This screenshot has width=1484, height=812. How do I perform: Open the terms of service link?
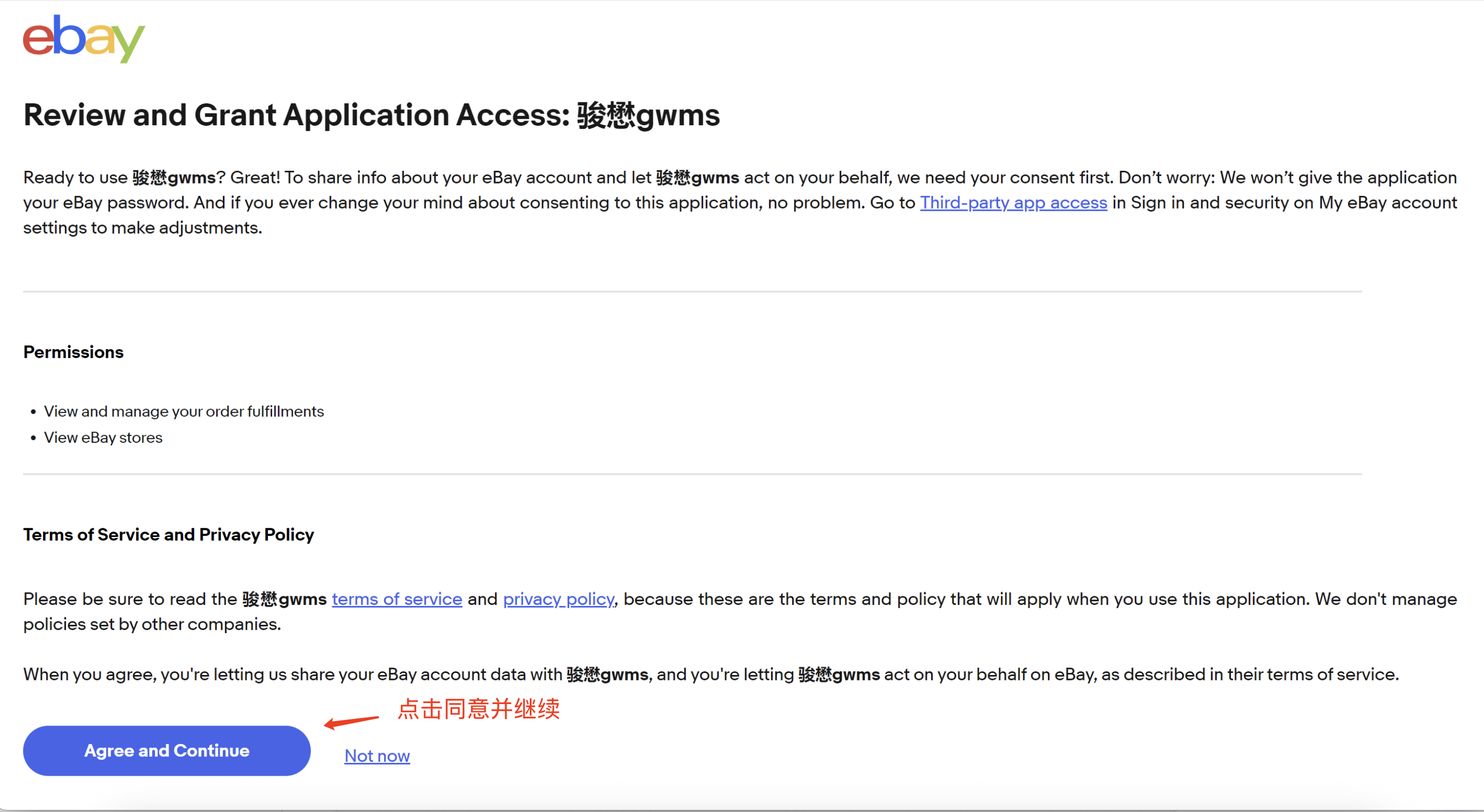click(x=397, y=599)
